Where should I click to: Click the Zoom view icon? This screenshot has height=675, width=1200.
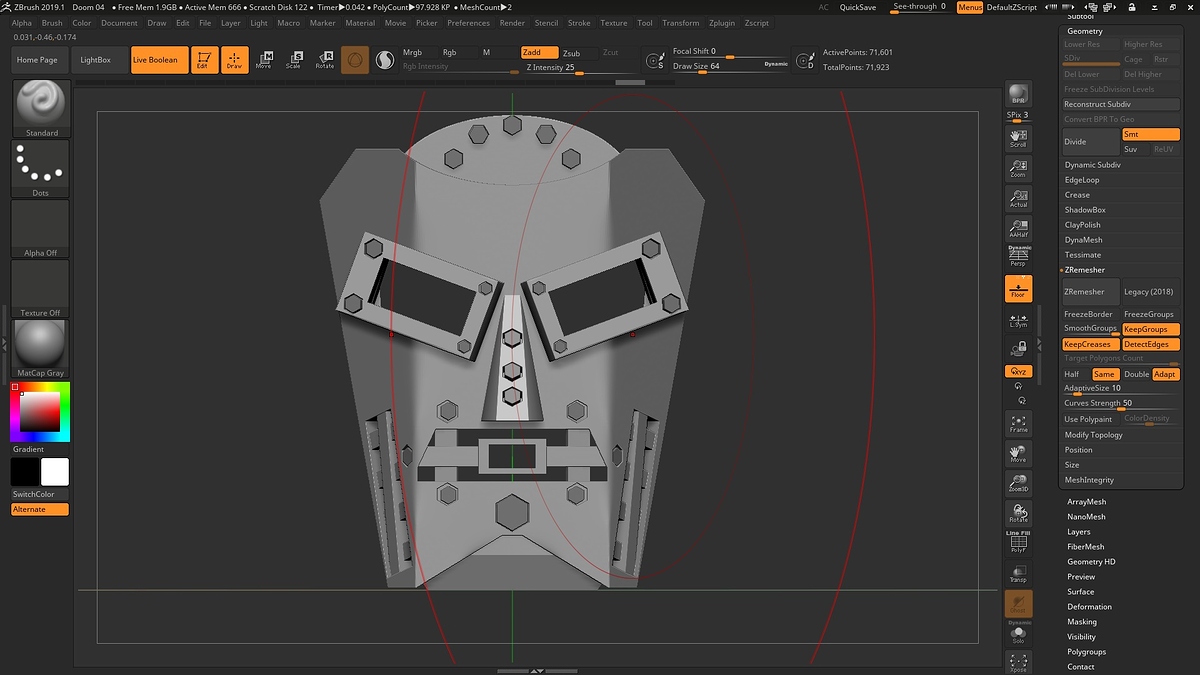point(1018,168)
